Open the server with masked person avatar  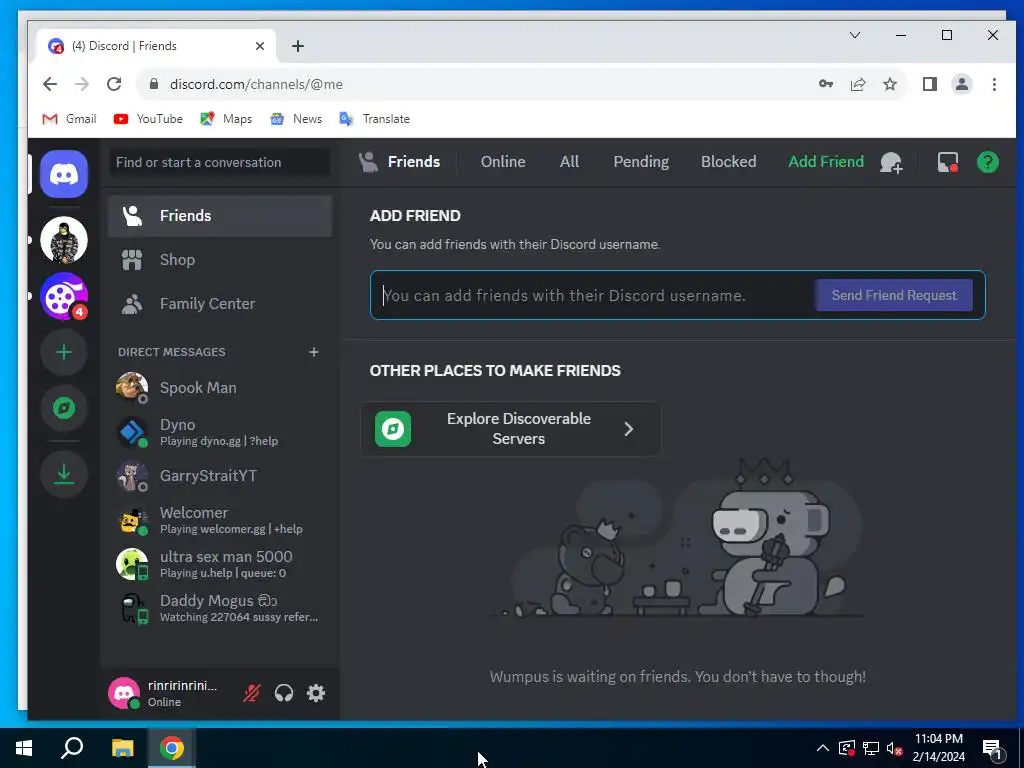point(64,240)
